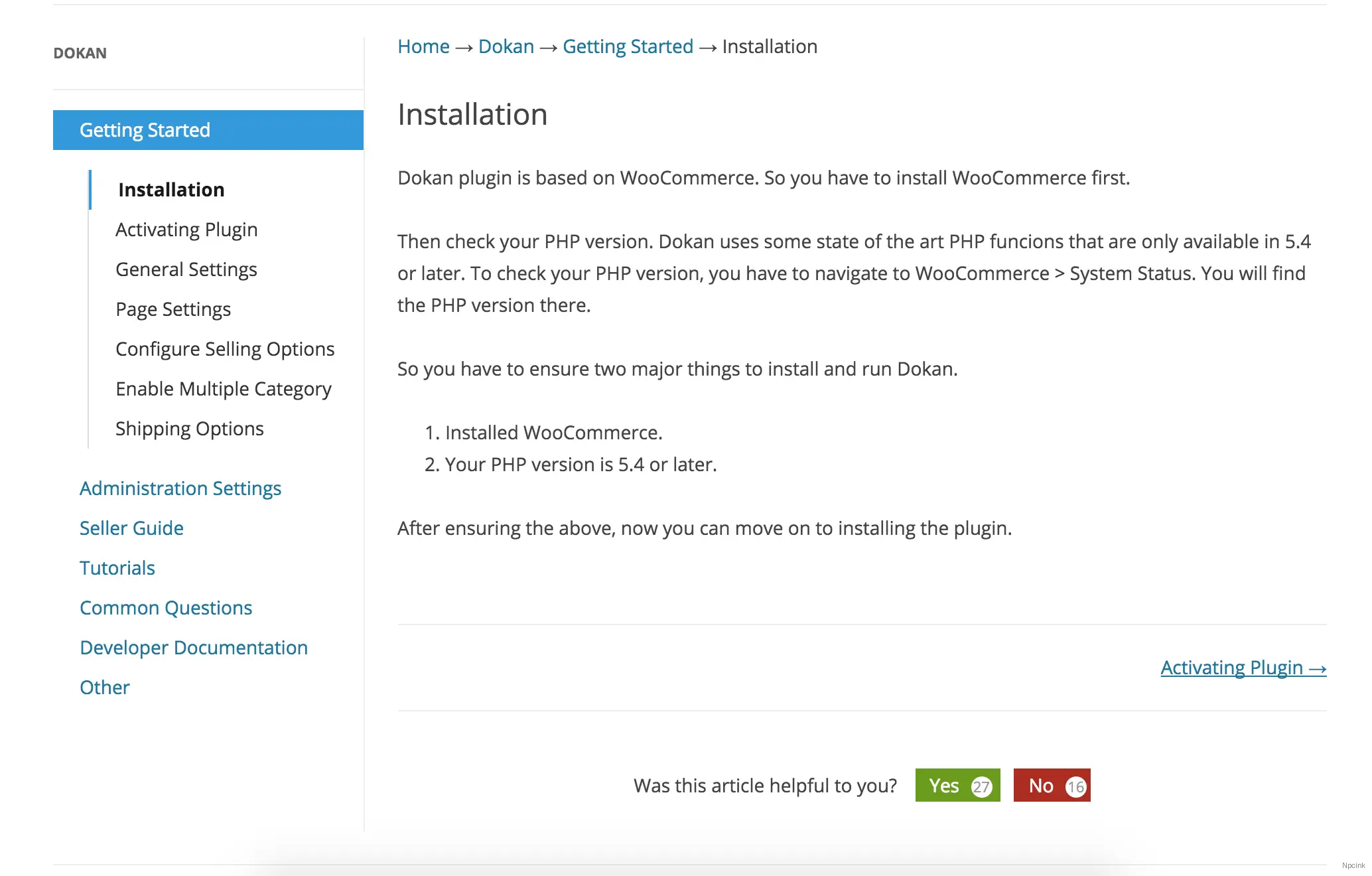Open the Tutorials section
The image size is (1372, 876).
tap(117, 568)
